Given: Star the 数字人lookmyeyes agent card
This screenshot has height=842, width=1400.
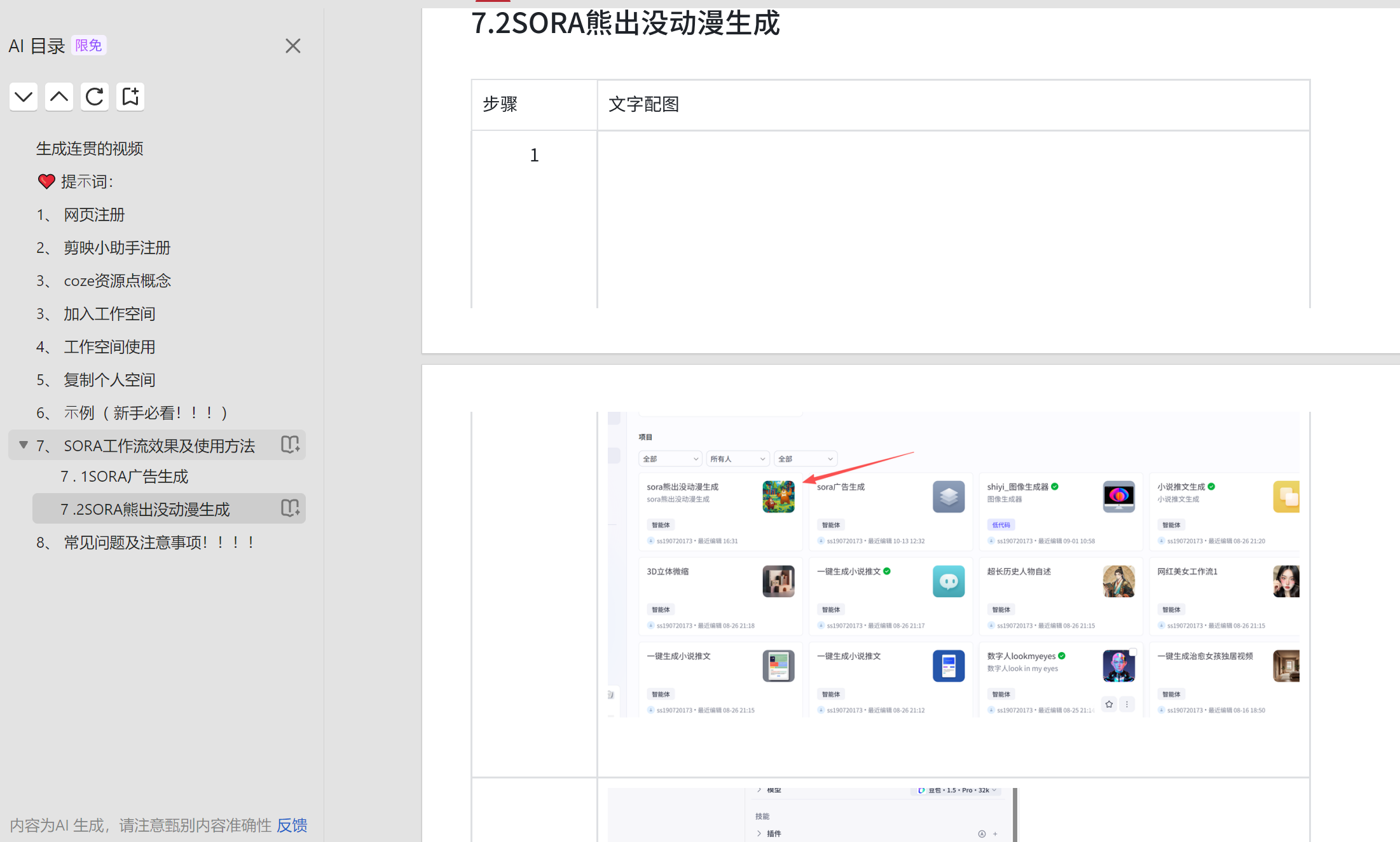Looking at the screenshot, I should (x=1109, y=704).
